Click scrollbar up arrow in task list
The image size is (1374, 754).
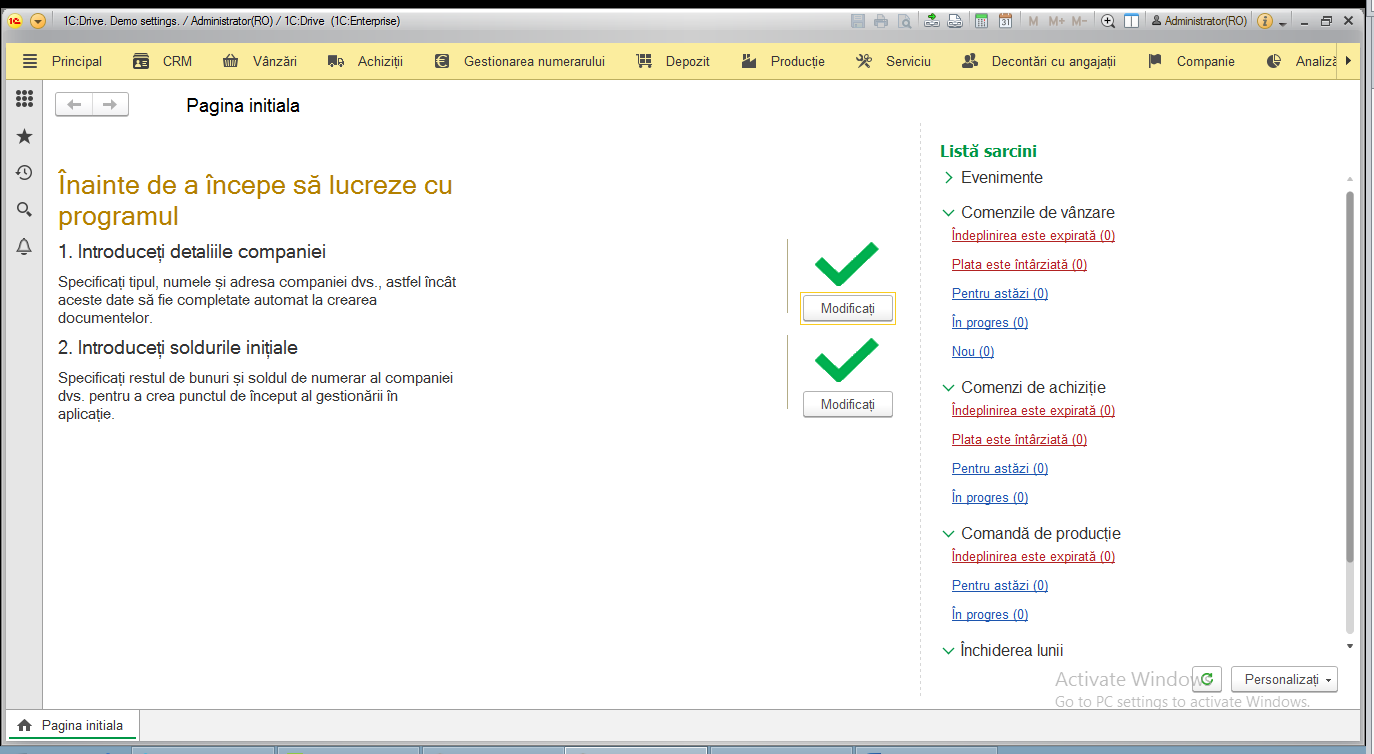[1350, 177]
